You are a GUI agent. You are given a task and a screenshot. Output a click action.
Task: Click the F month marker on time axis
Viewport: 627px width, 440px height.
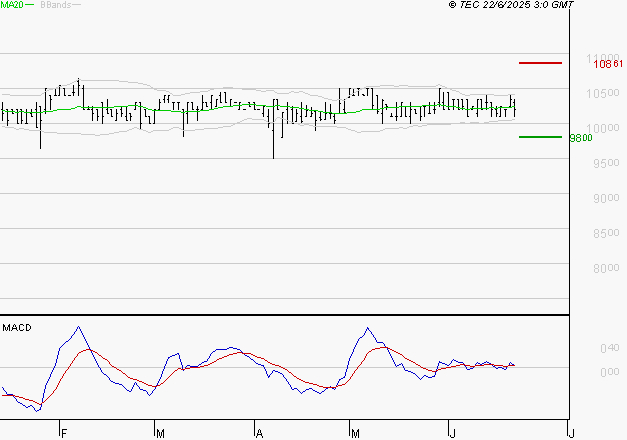click(62, 432)
